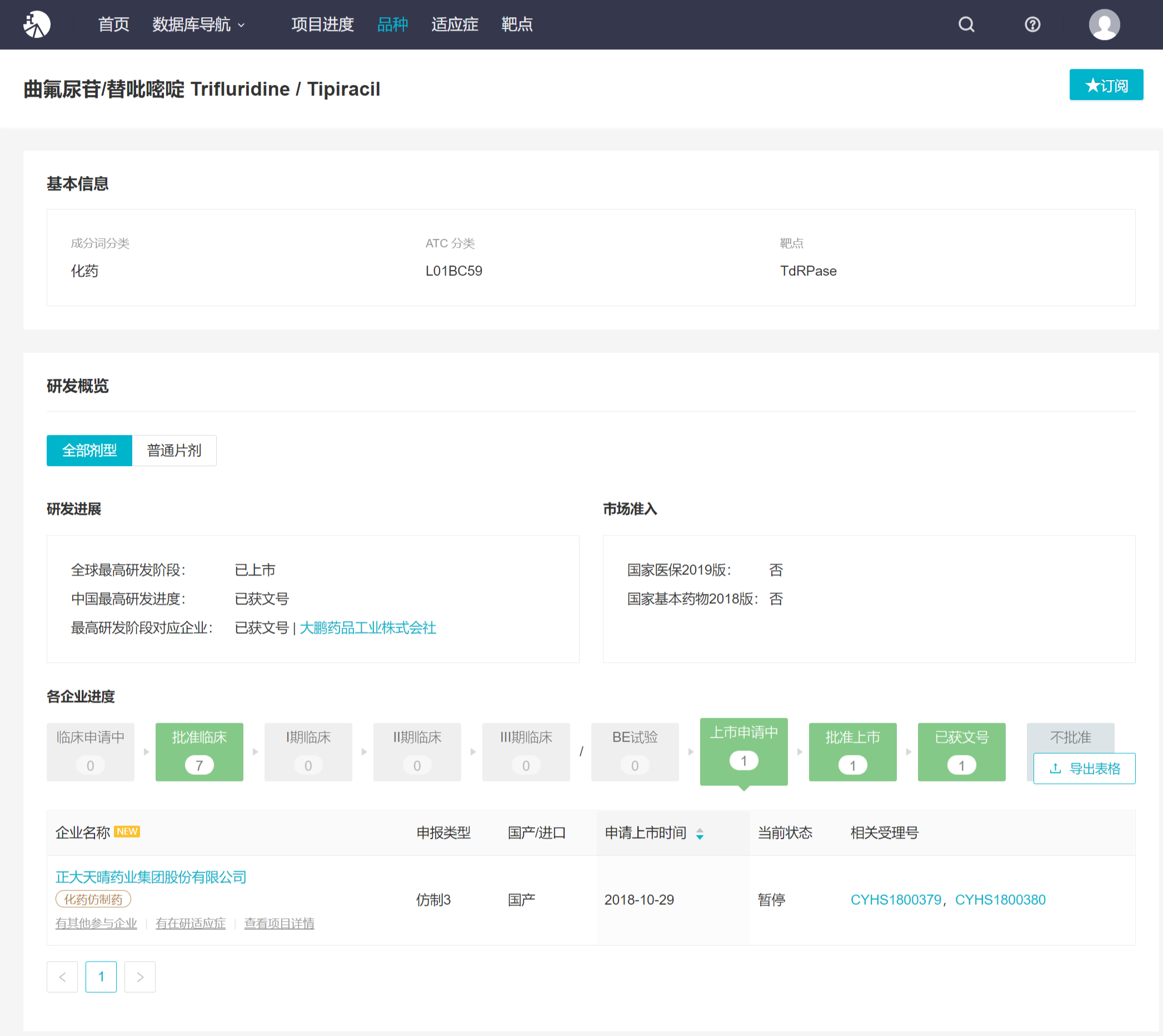Open 项目进度 navigation item

pyautogui.click(x=323, y=24)
